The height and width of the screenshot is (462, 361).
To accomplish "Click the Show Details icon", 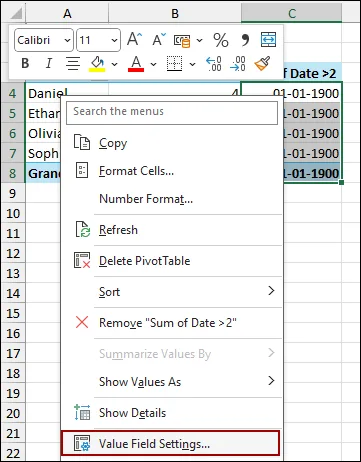I will (82, 413).
